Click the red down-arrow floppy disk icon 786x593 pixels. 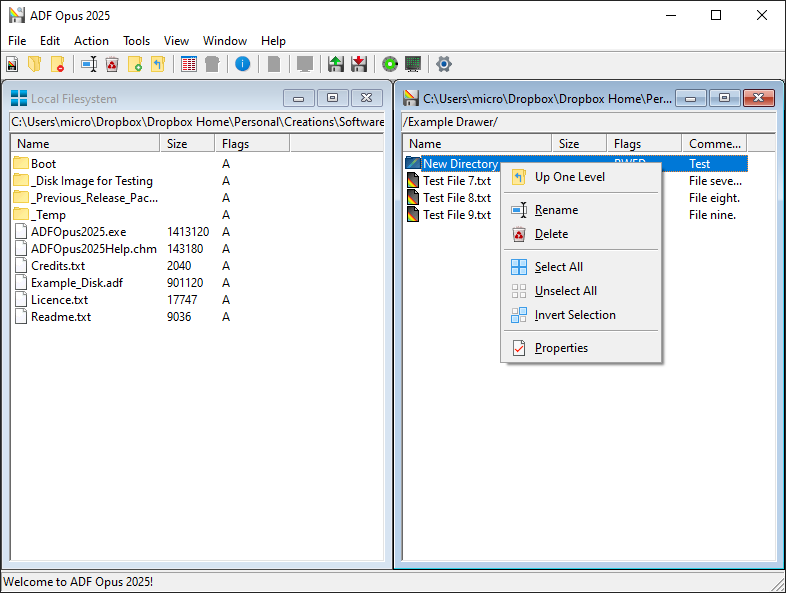click(359, 64)
